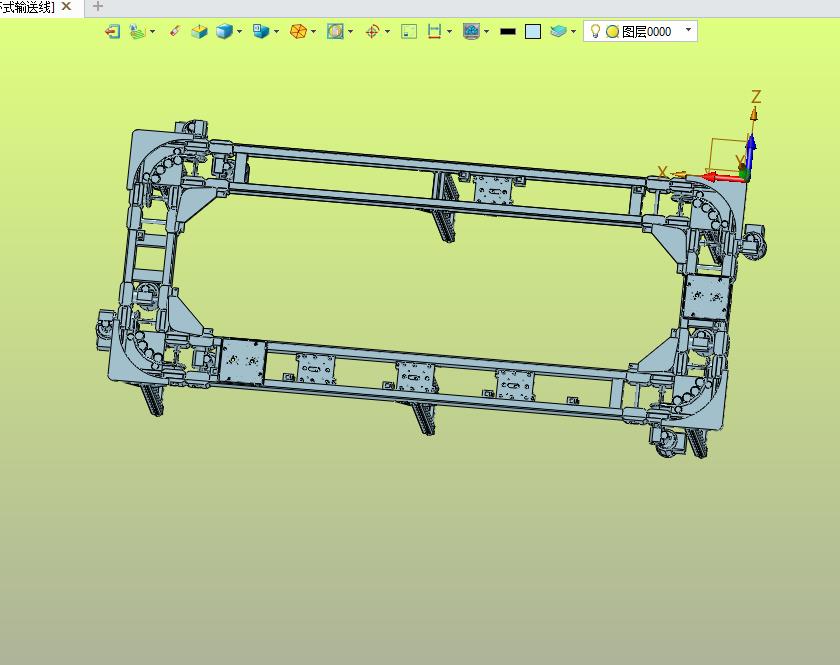Image resolution: width=840 pixels, height=665 pixels.
Task: Click the X axis label of the coordinate triad
Action: (663, 172)
